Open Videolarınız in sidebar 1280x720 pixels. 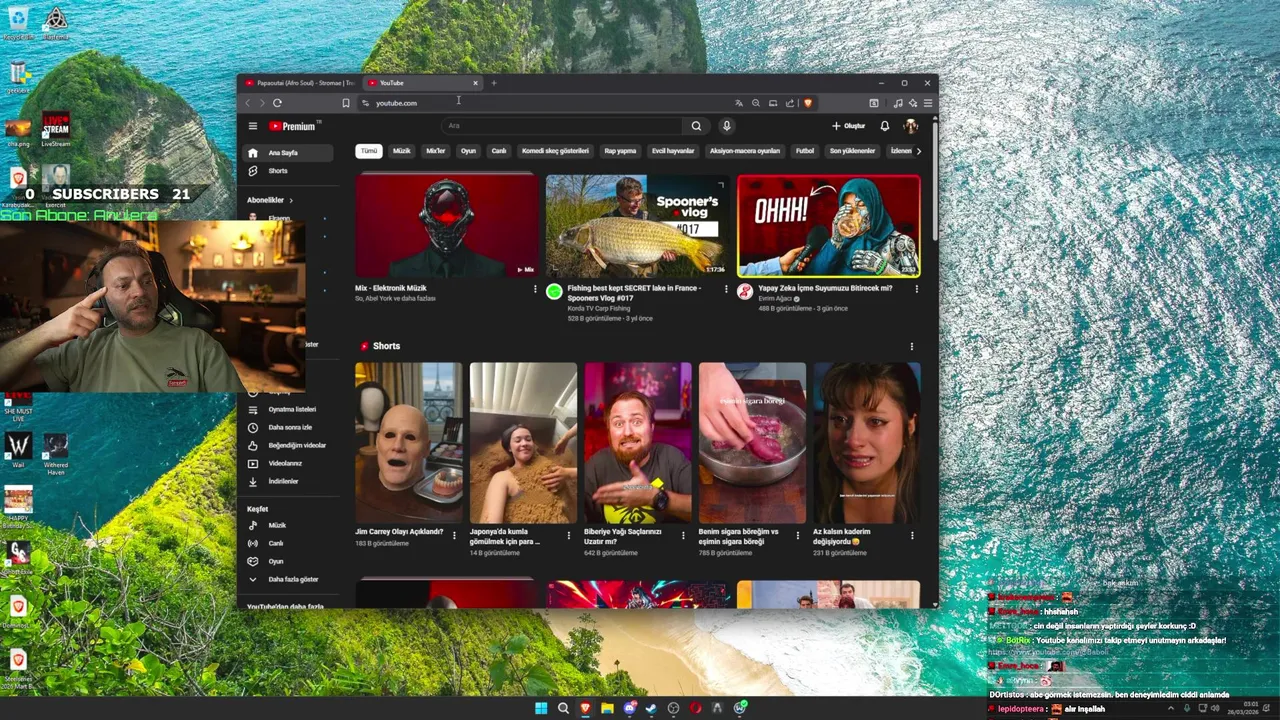290,463
